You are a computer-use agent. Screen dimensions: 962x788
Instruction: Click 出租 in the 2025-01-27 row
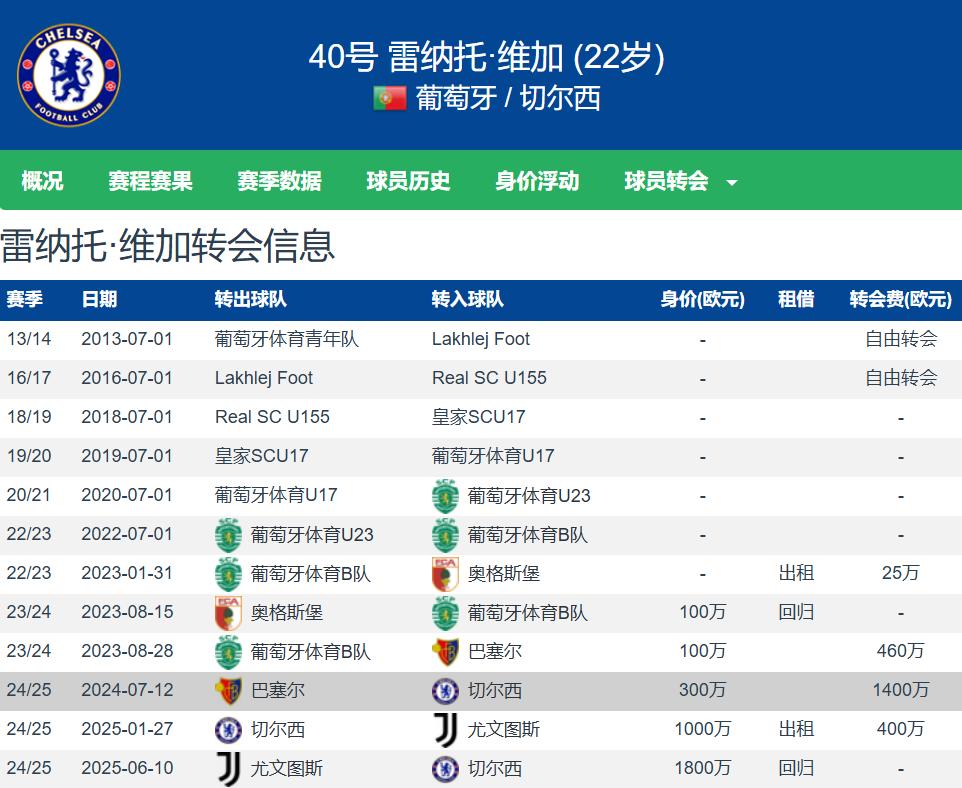(796, 729)
